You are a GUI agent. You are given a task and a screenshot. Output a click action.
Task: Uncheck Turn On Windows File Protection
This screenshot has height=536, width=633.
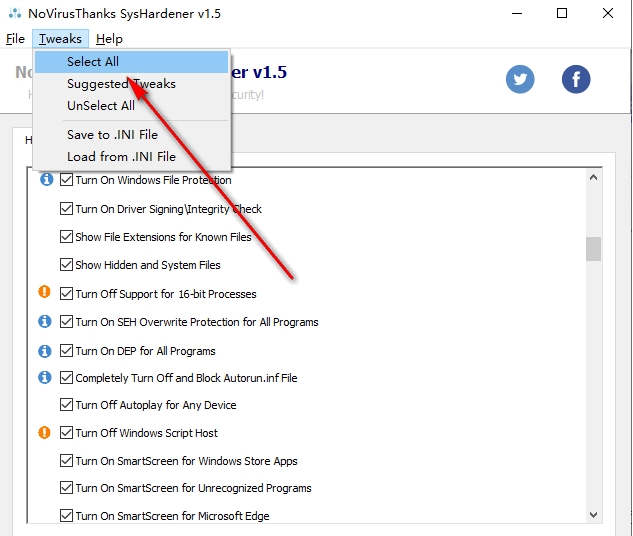(x=66, y=180)
